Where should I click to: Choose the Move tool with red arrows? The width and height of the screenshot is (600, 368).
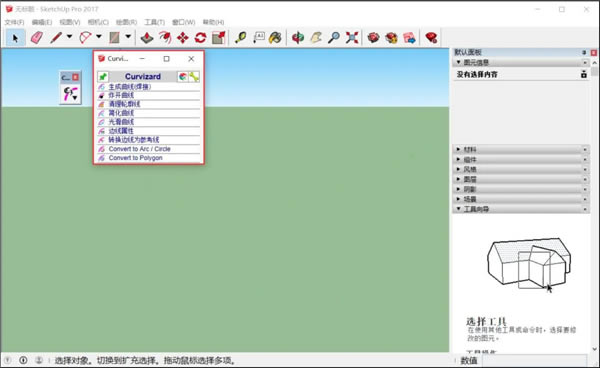(183, 37)
